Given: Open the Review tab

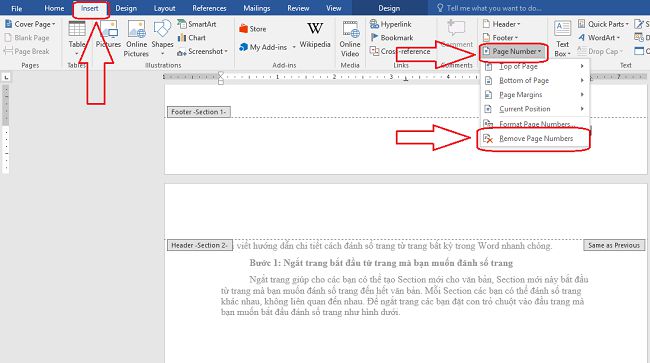Looking at the screenshot, I should (x=298, y=8).
